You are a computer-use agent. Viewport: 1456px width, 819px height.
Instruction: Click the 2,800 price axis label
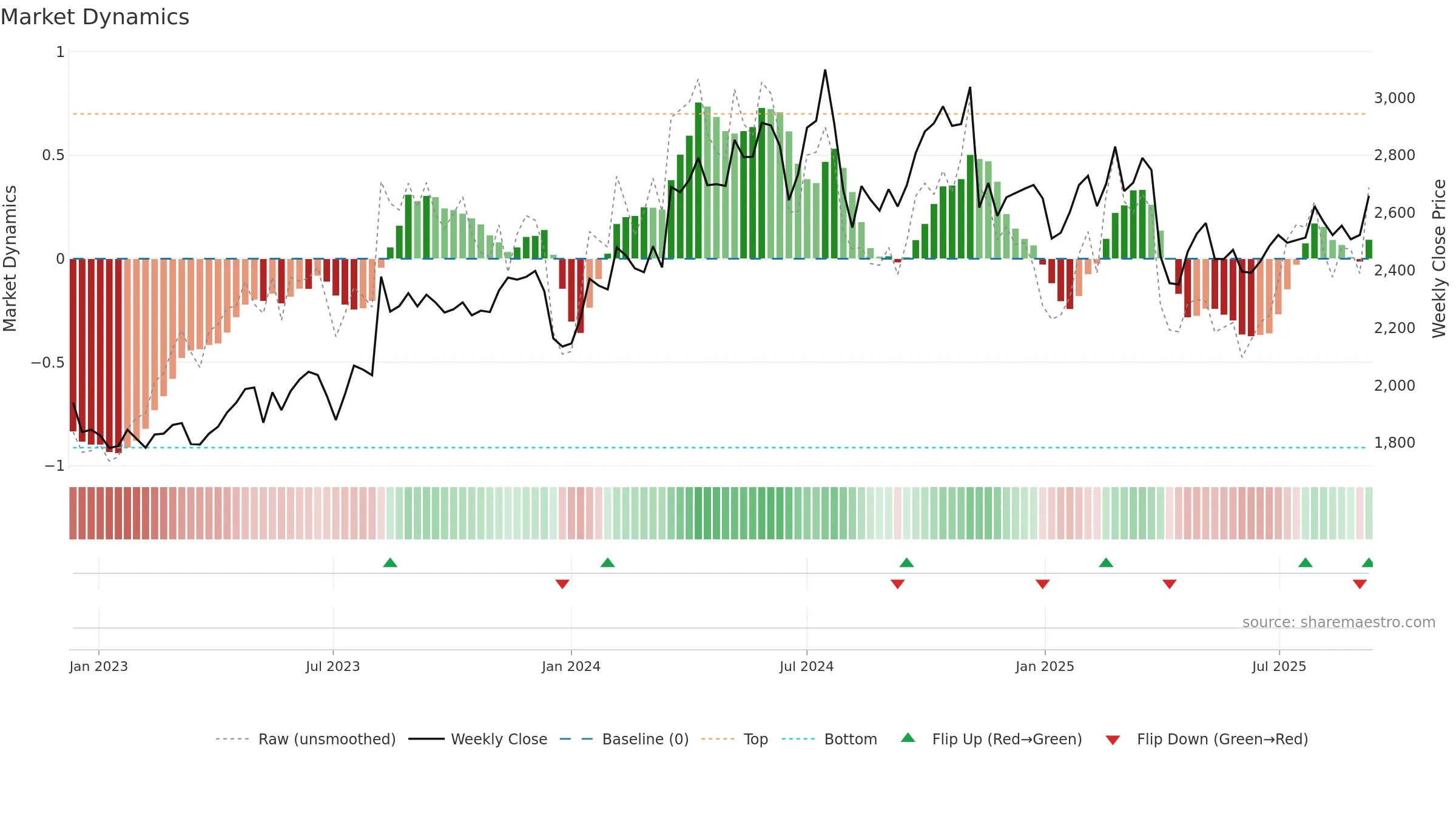(x=1394, y=155)
